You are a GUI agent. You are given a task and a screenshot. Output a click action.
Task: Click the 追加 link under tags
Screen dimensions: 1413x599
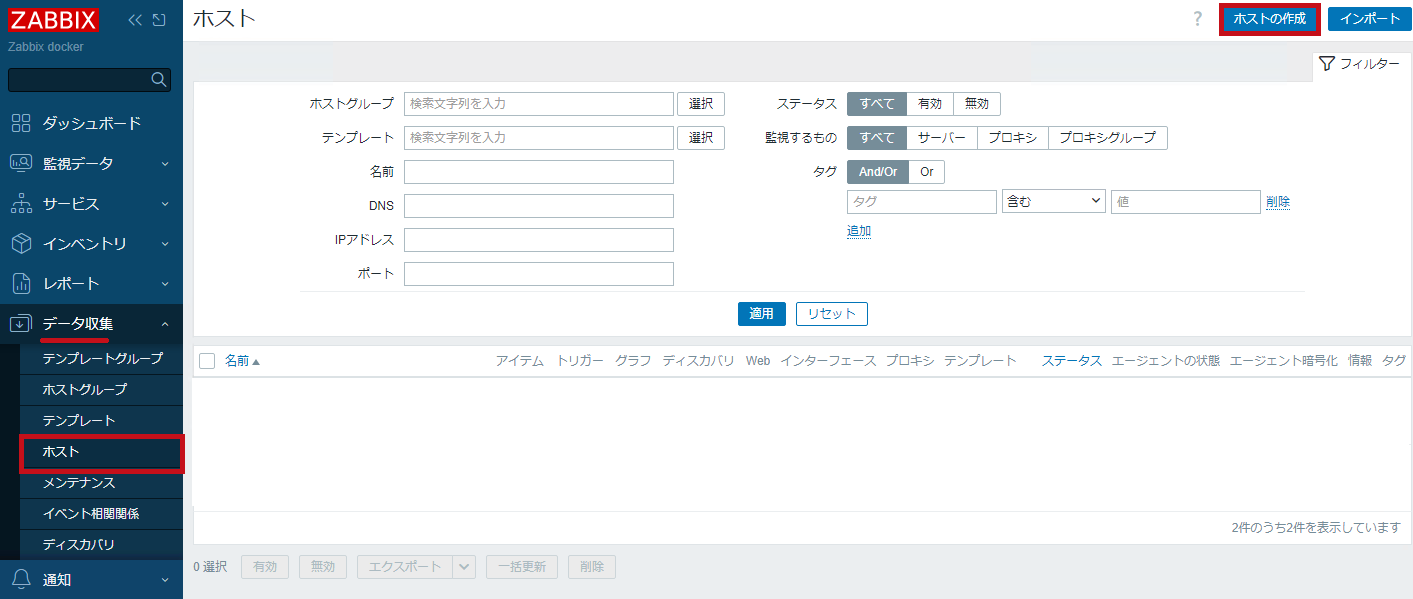tap(859, 231)
